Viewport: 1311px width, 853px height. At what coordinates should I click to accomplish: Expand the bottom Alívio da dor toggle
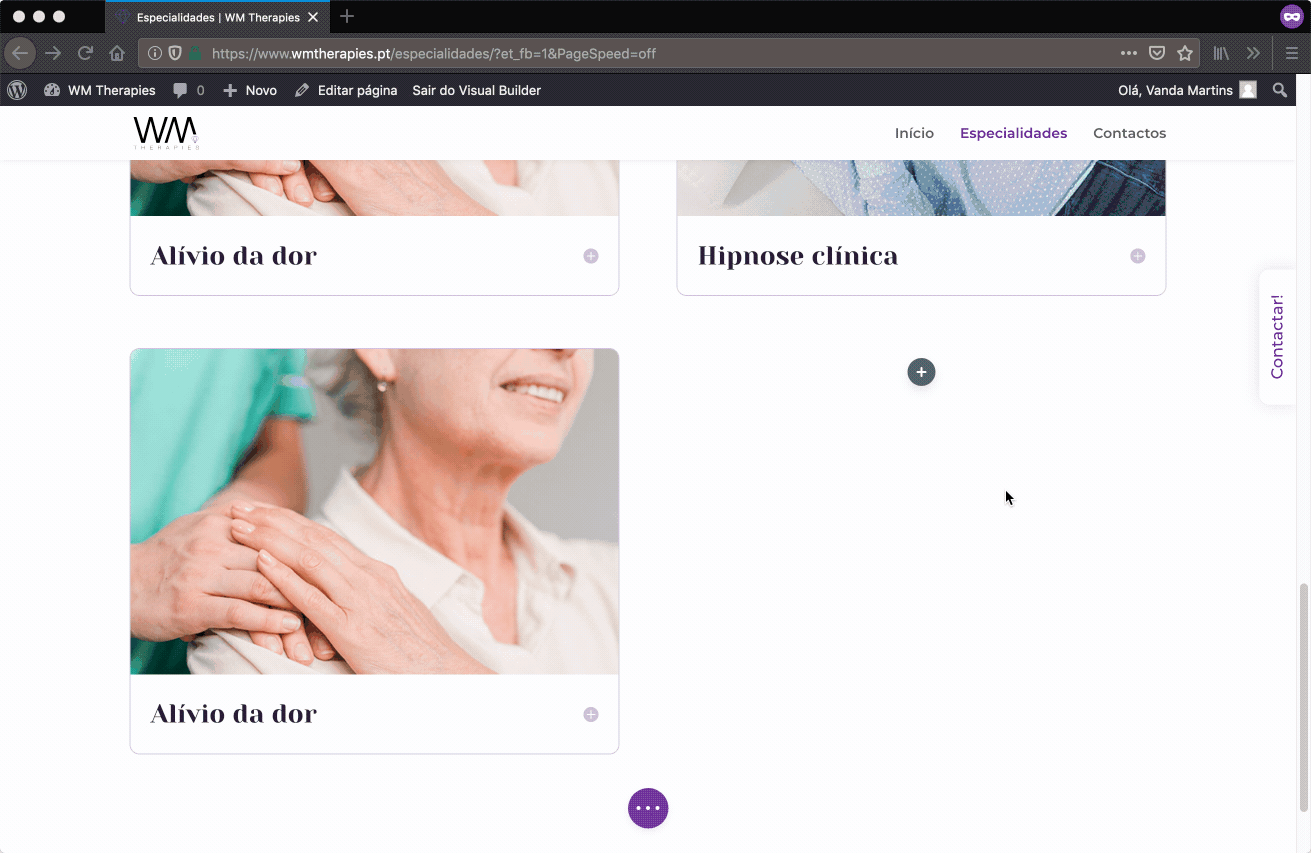pyautogui.click(x=591, y=714)
